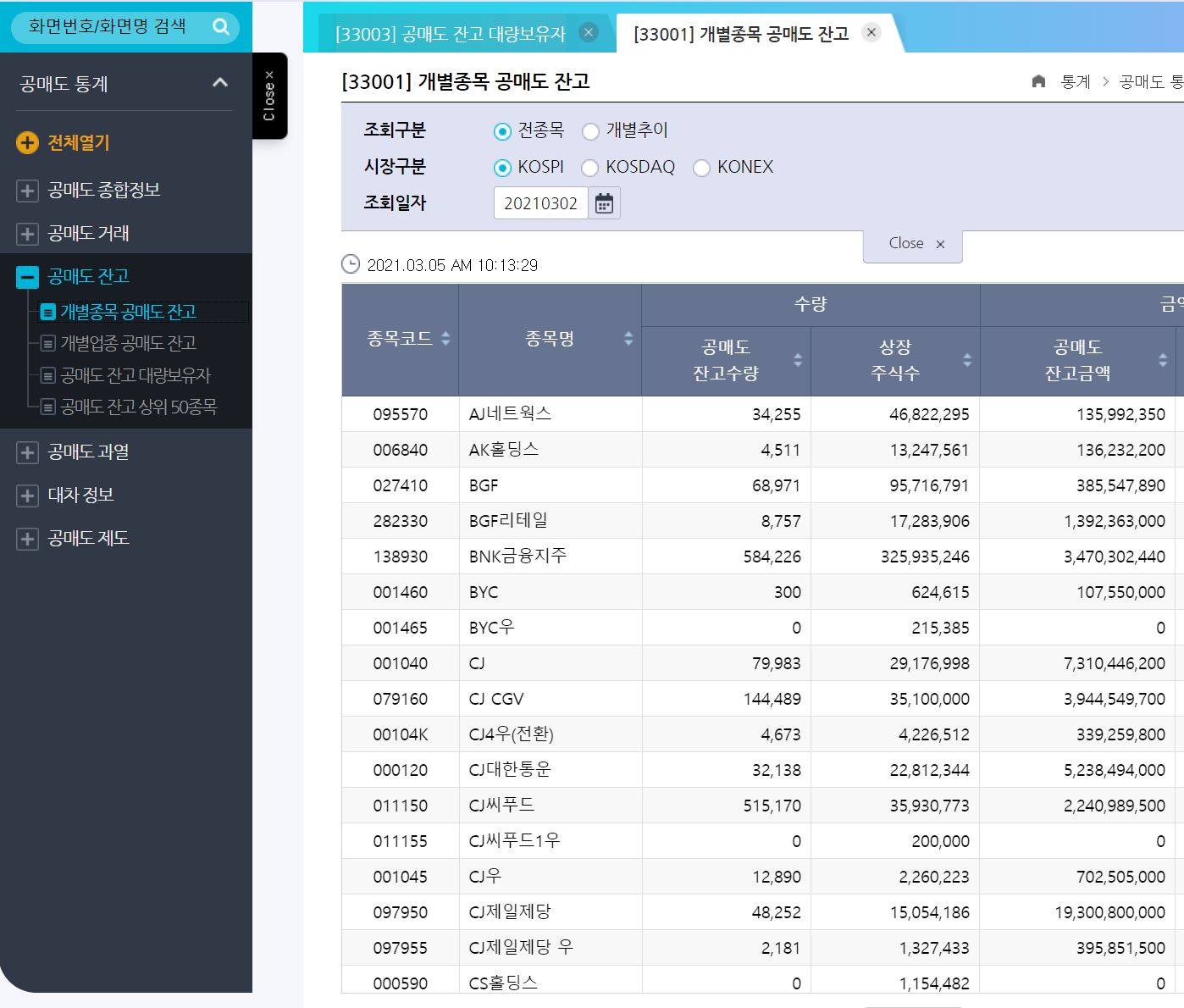
Task: Open 공매도 잔고 대량보유자 menu item
Action: 135,375
